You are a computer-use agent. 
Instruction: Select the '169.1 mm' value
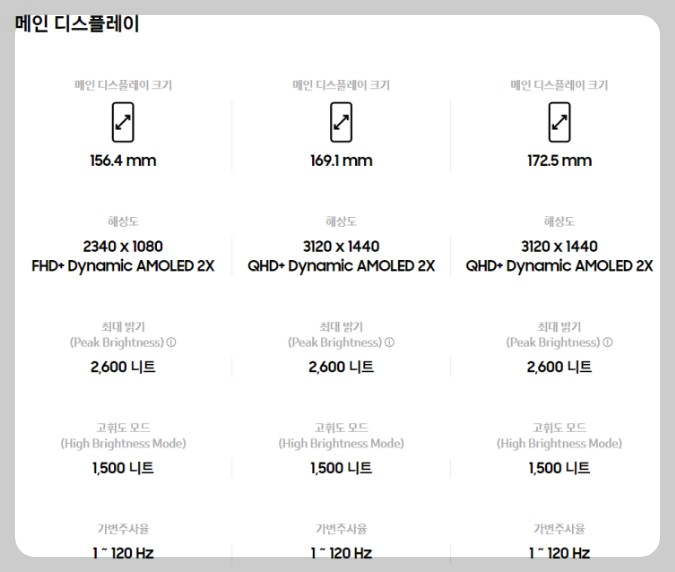(341, 161)
